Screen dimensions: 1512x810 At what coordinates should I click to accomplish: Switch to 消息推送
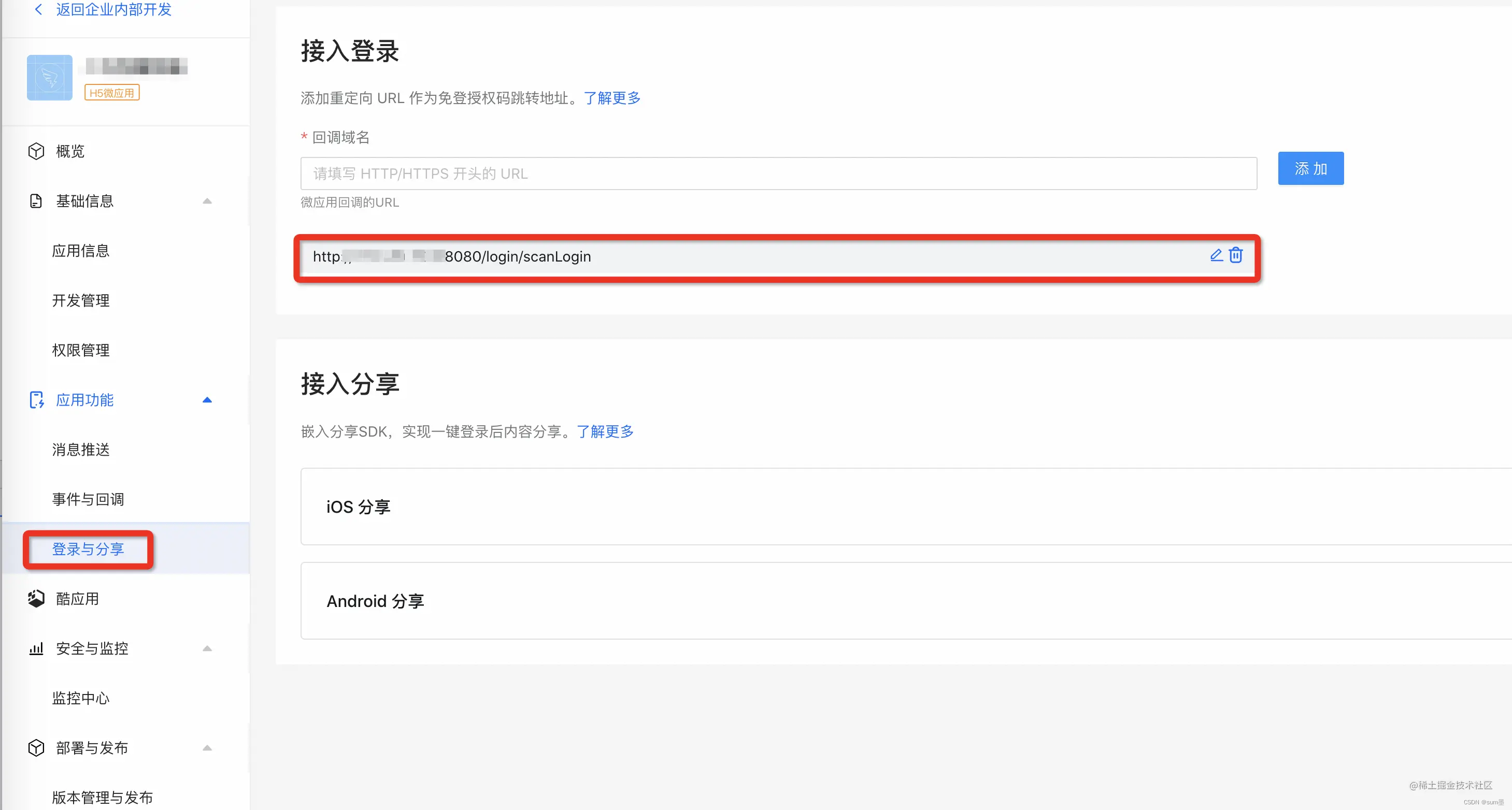80,450
